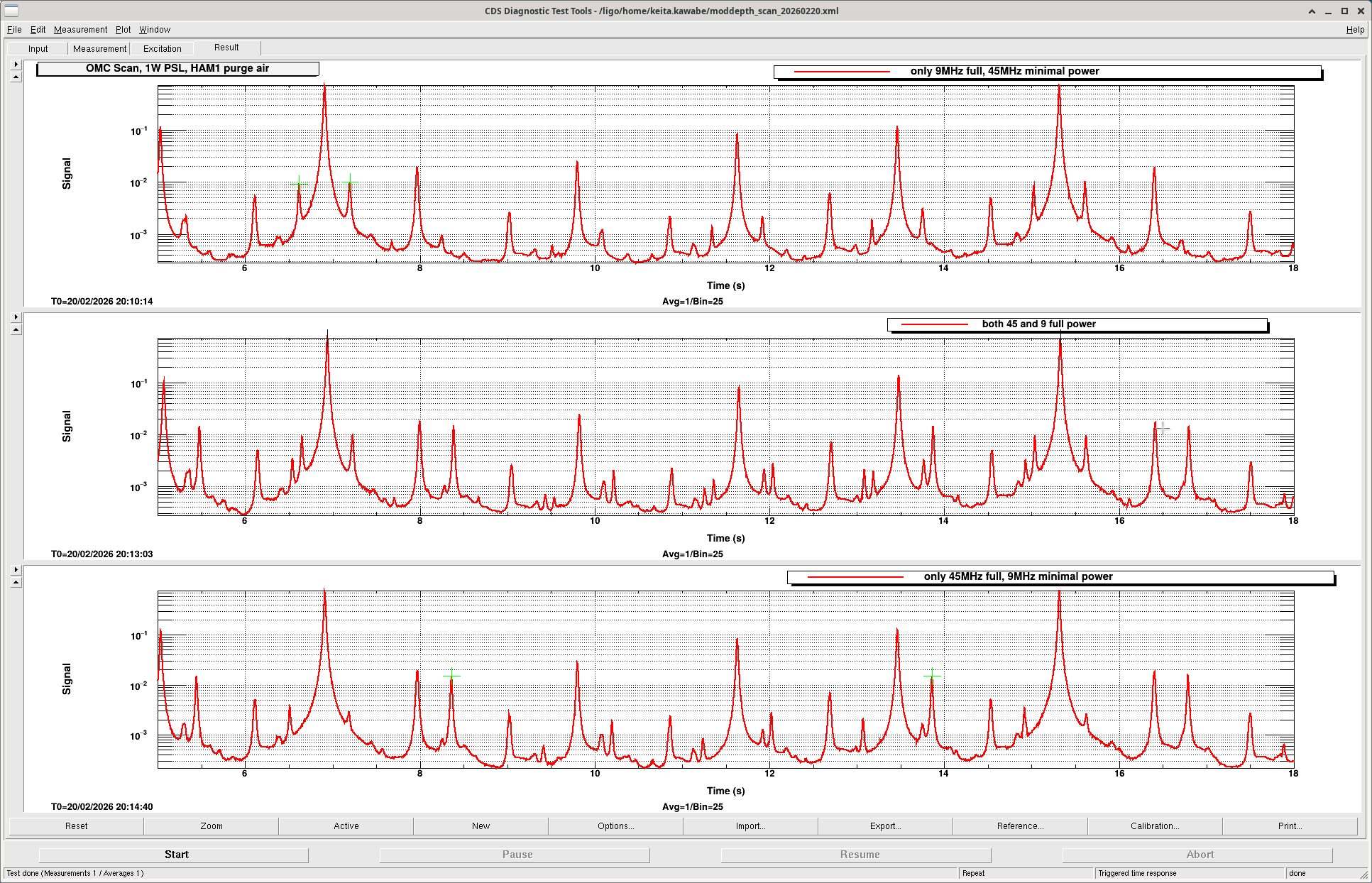
Task: Click up-arrow icon beside middle plot pane
Action: pos(16,329)
